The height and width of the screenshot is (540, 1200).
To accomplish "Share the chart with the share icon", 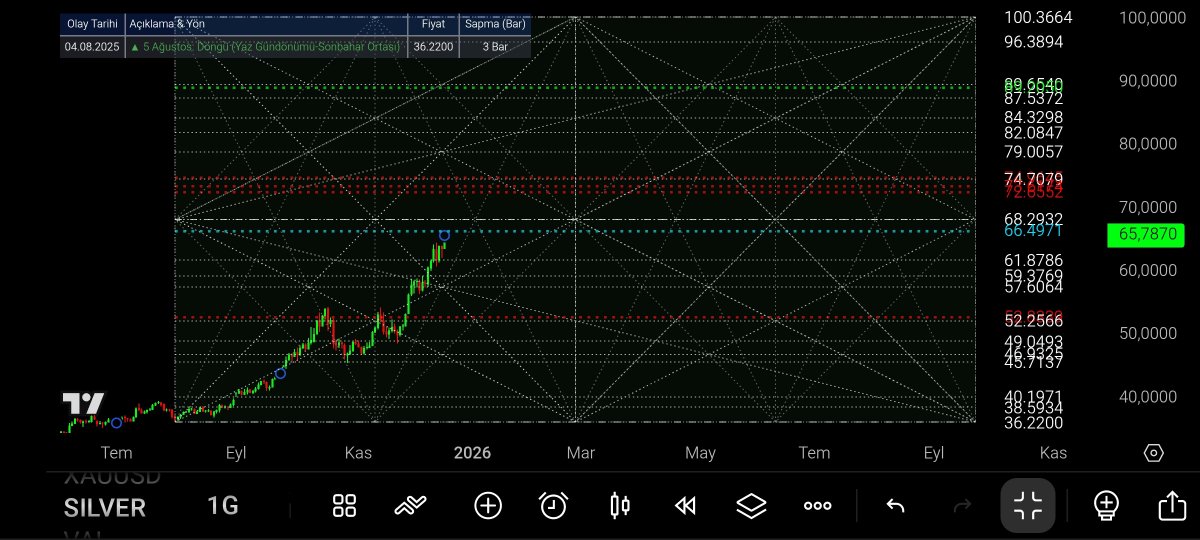I will (1172, 506).
